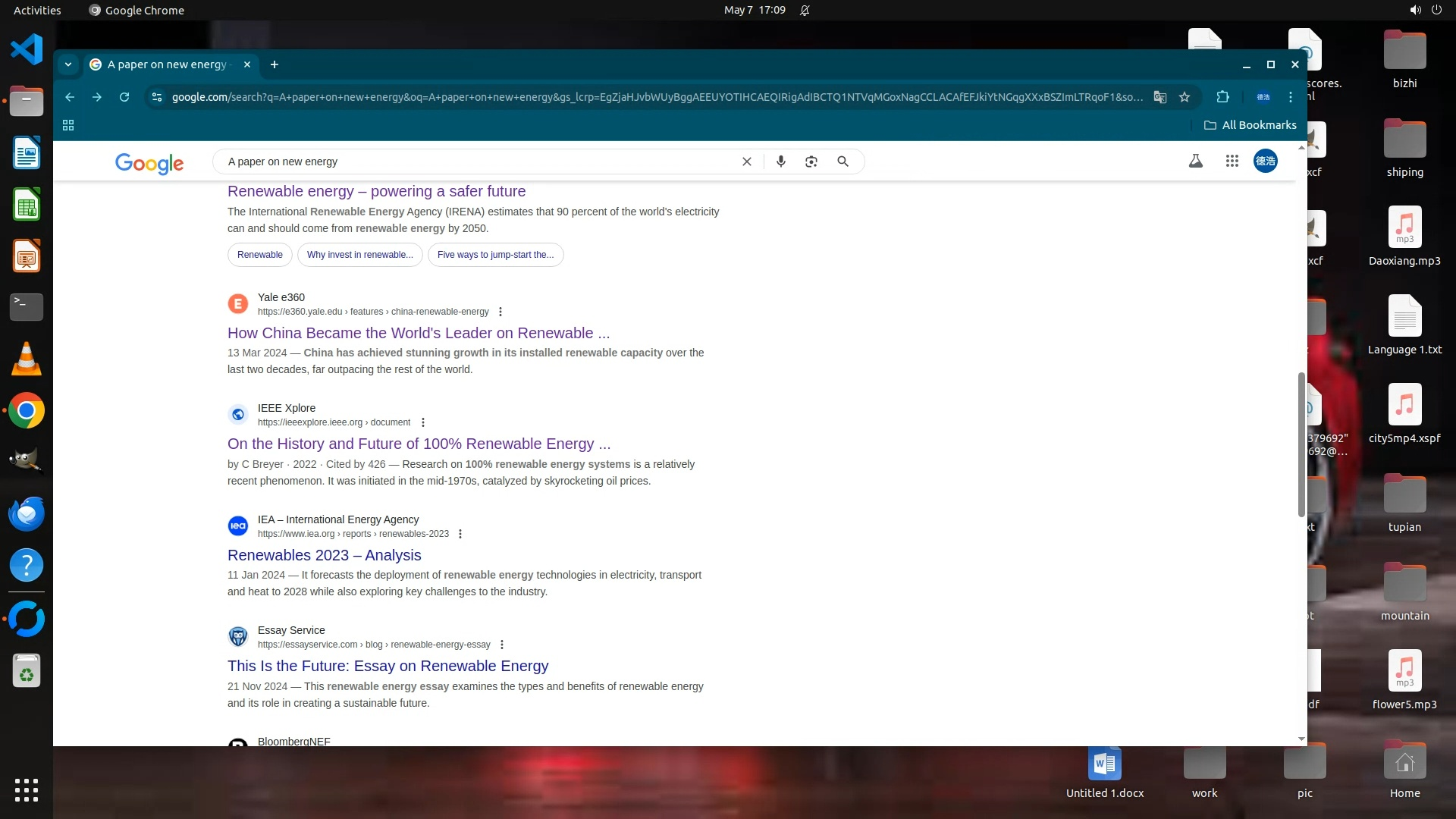Viewport: 1456px width, 819px height.
Task: Click the translate page icon
Action: (x=1159, y=97)
